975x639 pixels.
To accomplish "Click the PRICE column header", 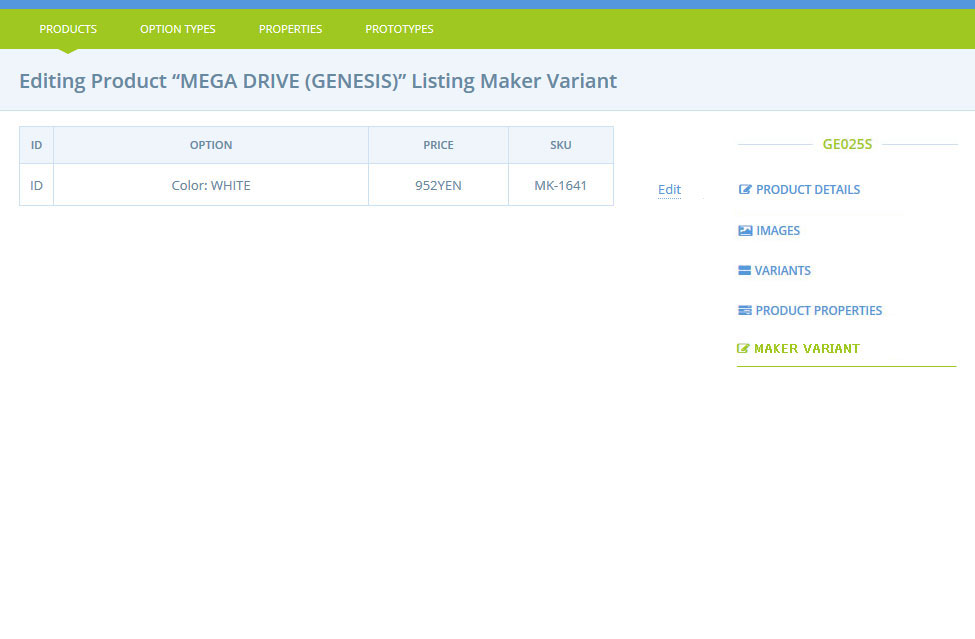I will 438,145.
